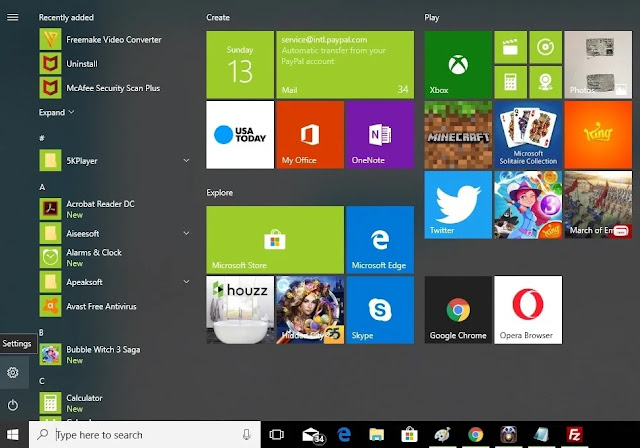This screenshot has height=448, width=640.
Task: Expand the Recently added list
Action: pos(56,112)
